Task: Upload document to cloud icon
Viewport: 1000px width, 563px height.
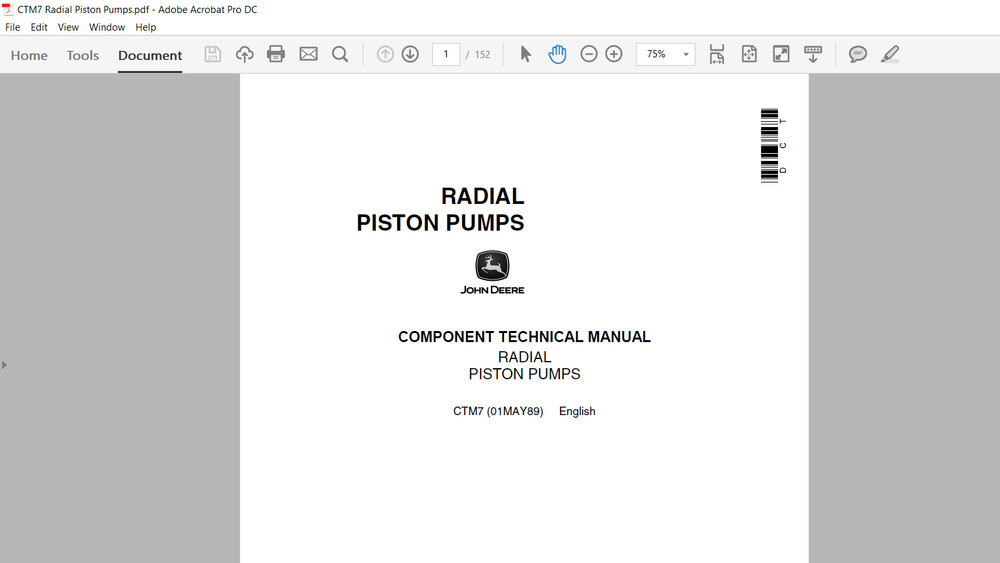Action: [244, 54]
